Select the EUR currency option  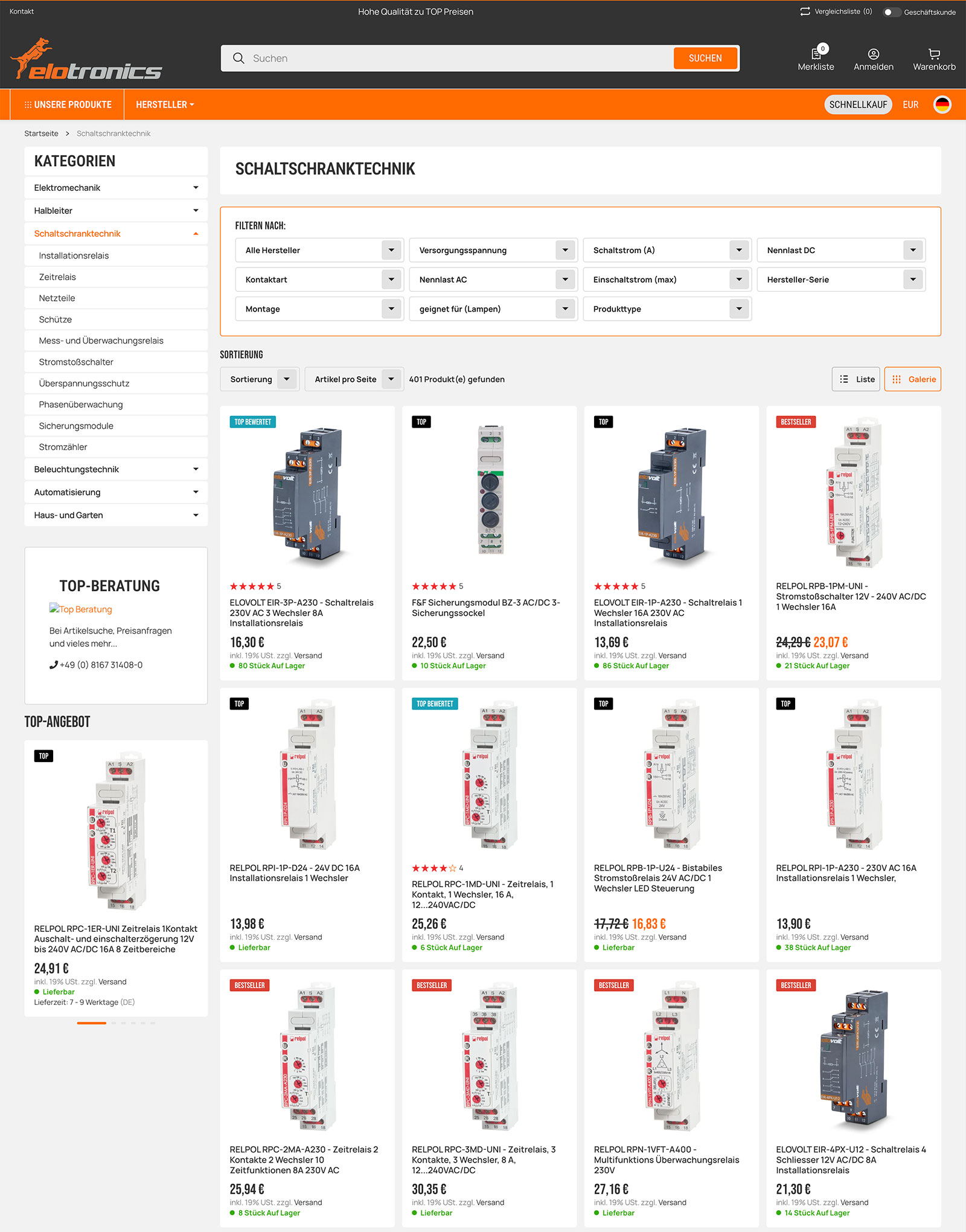pyautogui.click(x=910, y=104)
